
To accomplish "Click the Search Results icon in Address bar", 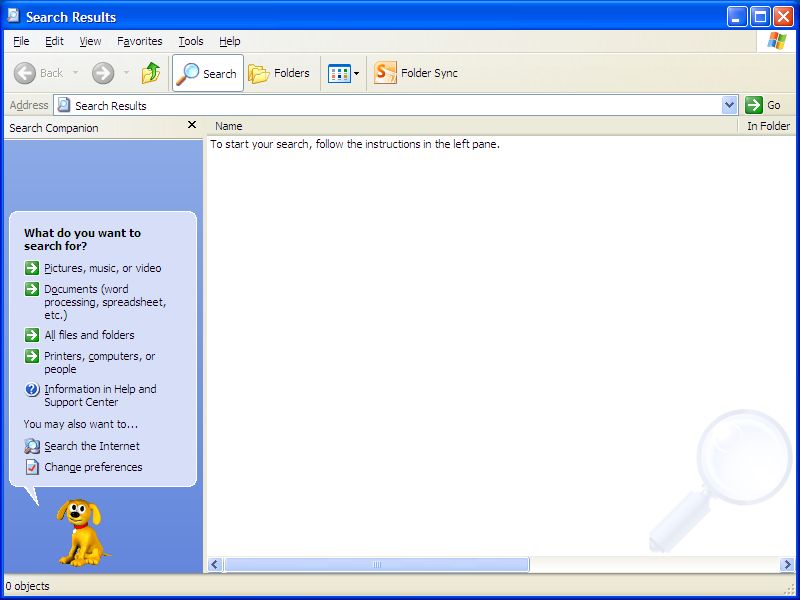I will pos(64,105).
